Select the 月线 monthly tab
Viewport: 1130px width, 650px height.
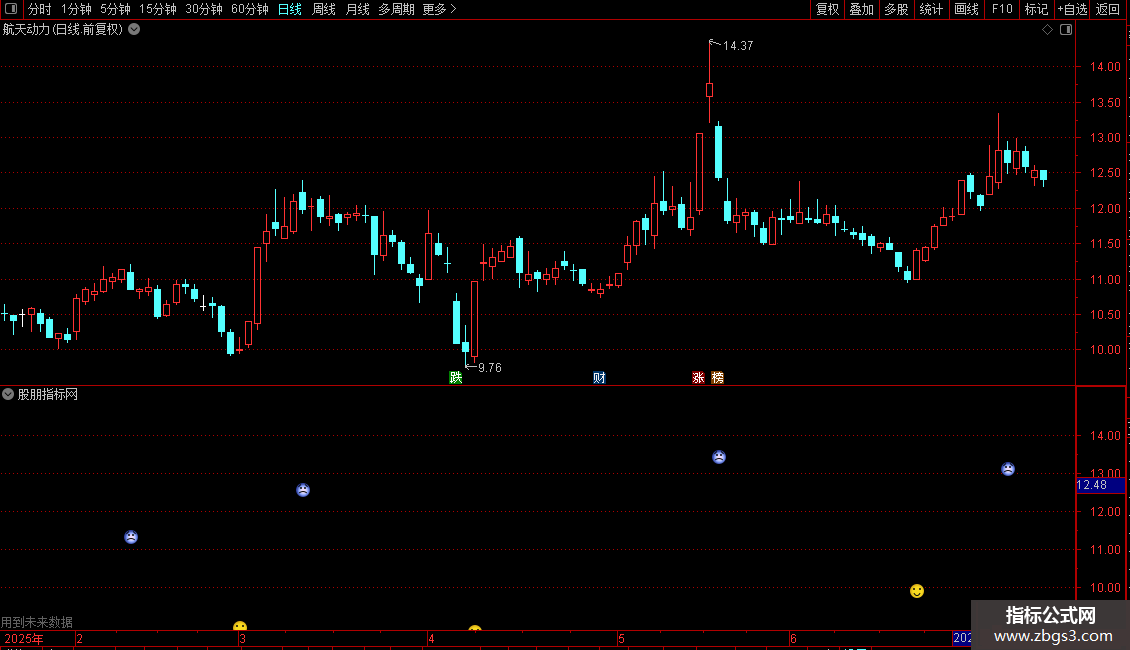pyautogui.click(x=357, y=9)
